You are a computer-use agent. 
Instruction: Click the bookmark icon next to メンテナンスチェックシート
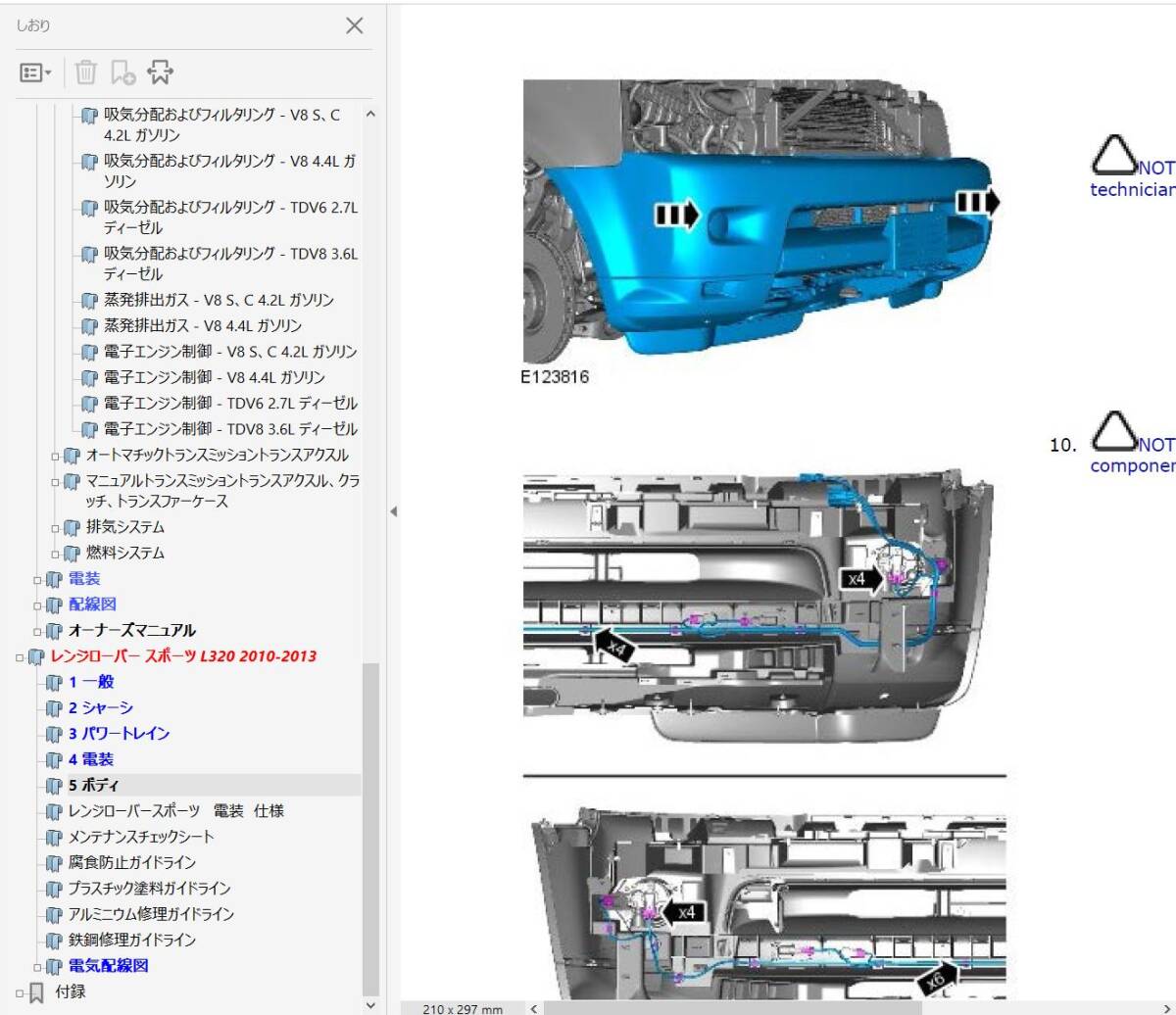coord(55,838)
